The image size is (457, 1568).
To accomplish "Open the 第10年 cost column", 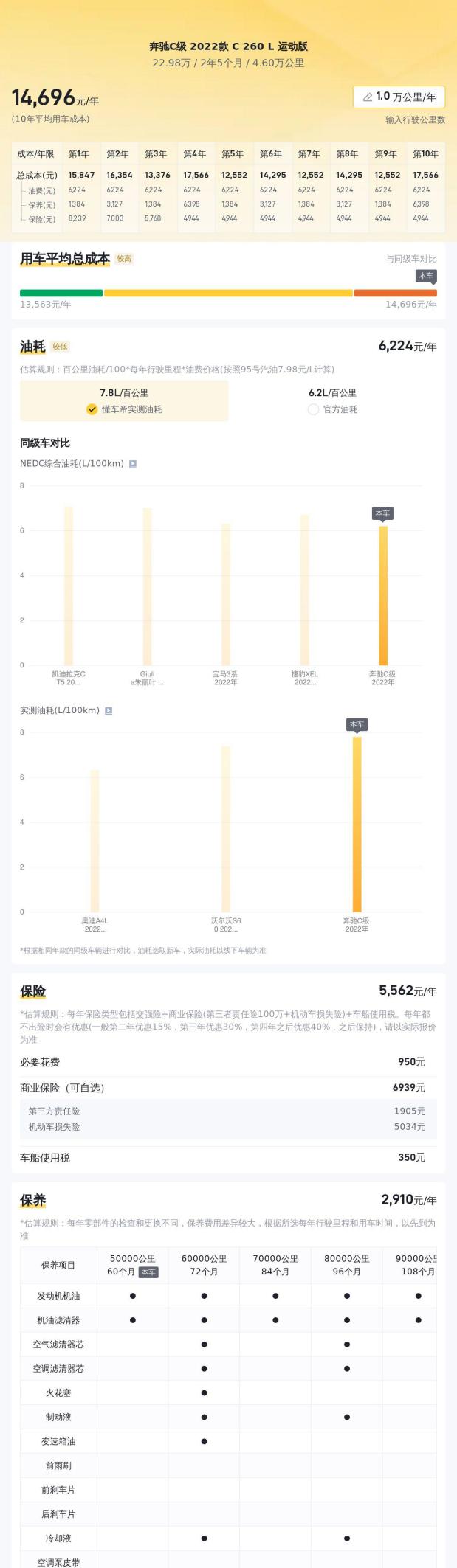I will click(425, 154).
